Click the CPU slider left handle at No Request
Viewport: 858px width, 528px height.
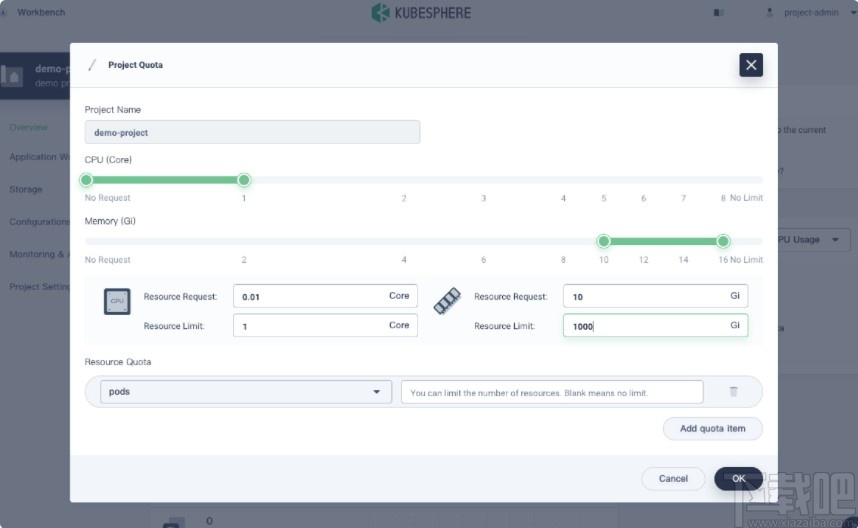86,180
